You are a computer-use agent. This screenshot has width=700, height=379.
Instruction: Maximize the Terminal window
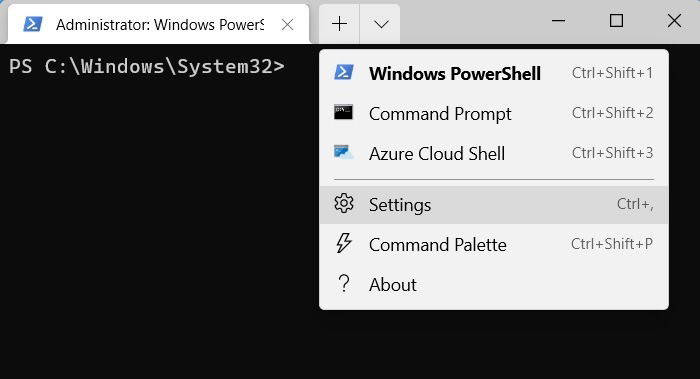pyautogui.click(x=616, y=21)
